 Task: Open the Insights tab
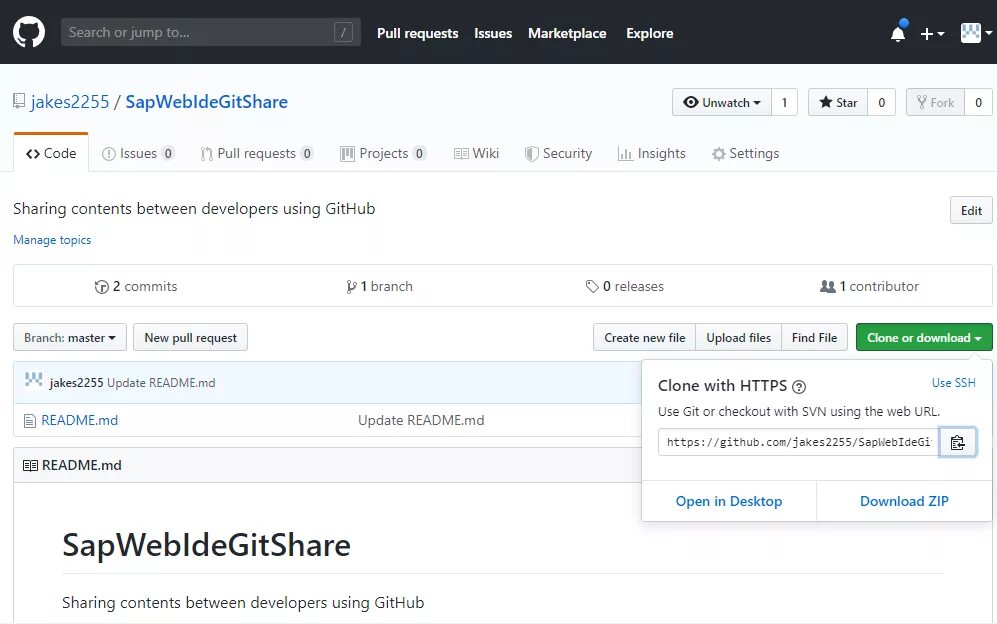point(651,154)
